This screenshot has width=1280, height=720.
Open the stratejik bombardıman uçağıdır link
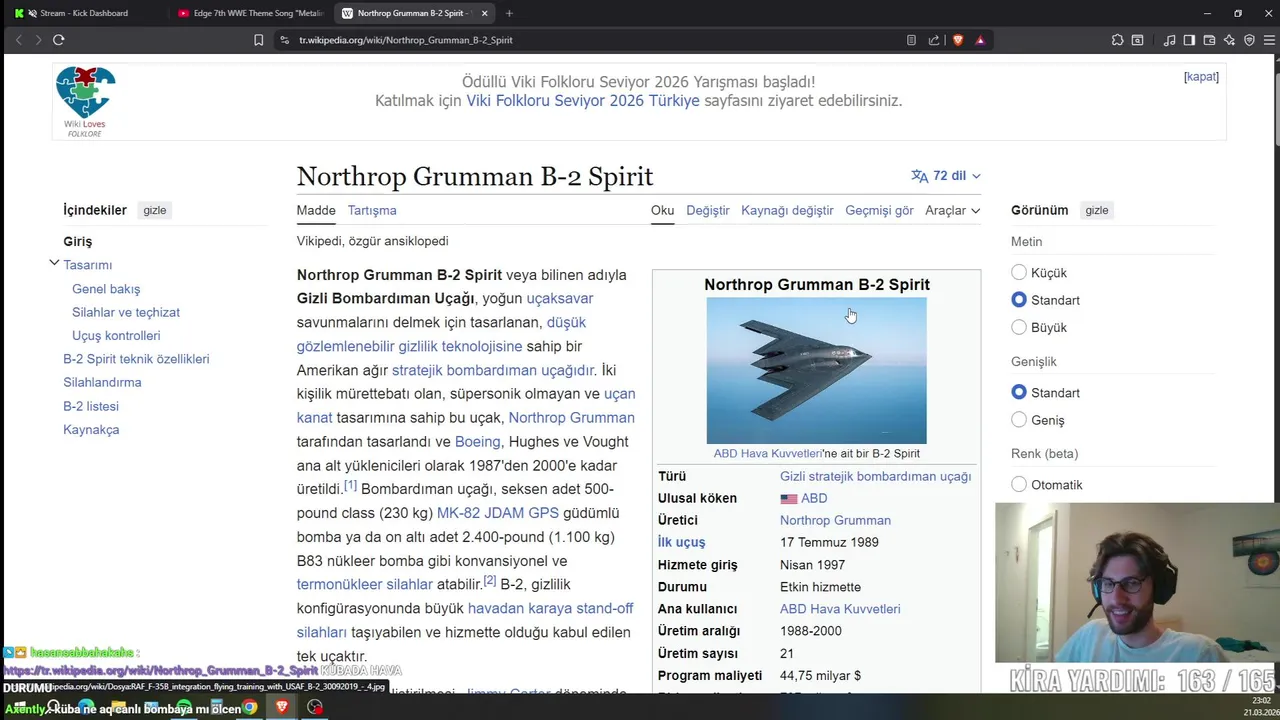(x=493, y=370)
